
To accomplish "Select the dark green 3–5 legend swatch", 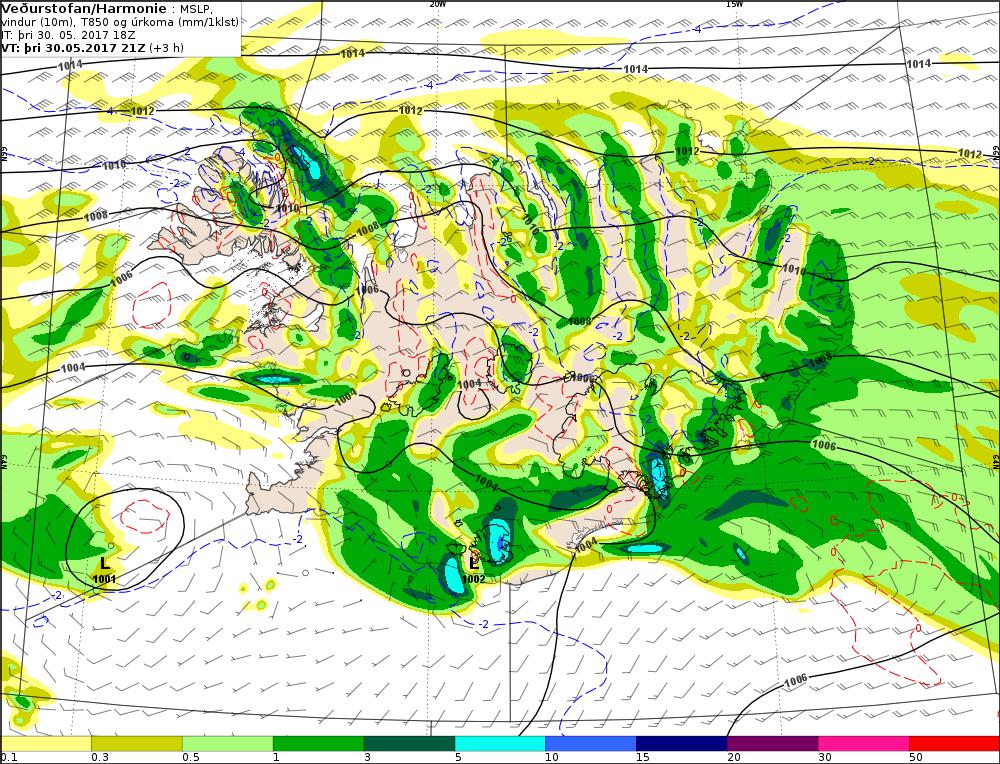I will click(409, 744).
